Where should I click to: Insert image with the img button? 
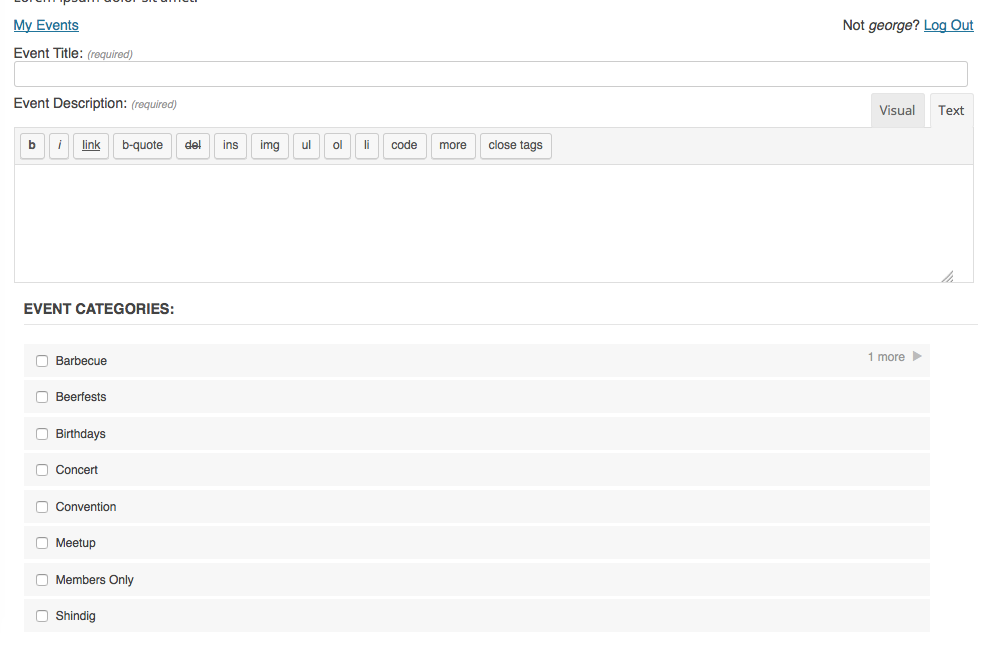click(269, 146)
